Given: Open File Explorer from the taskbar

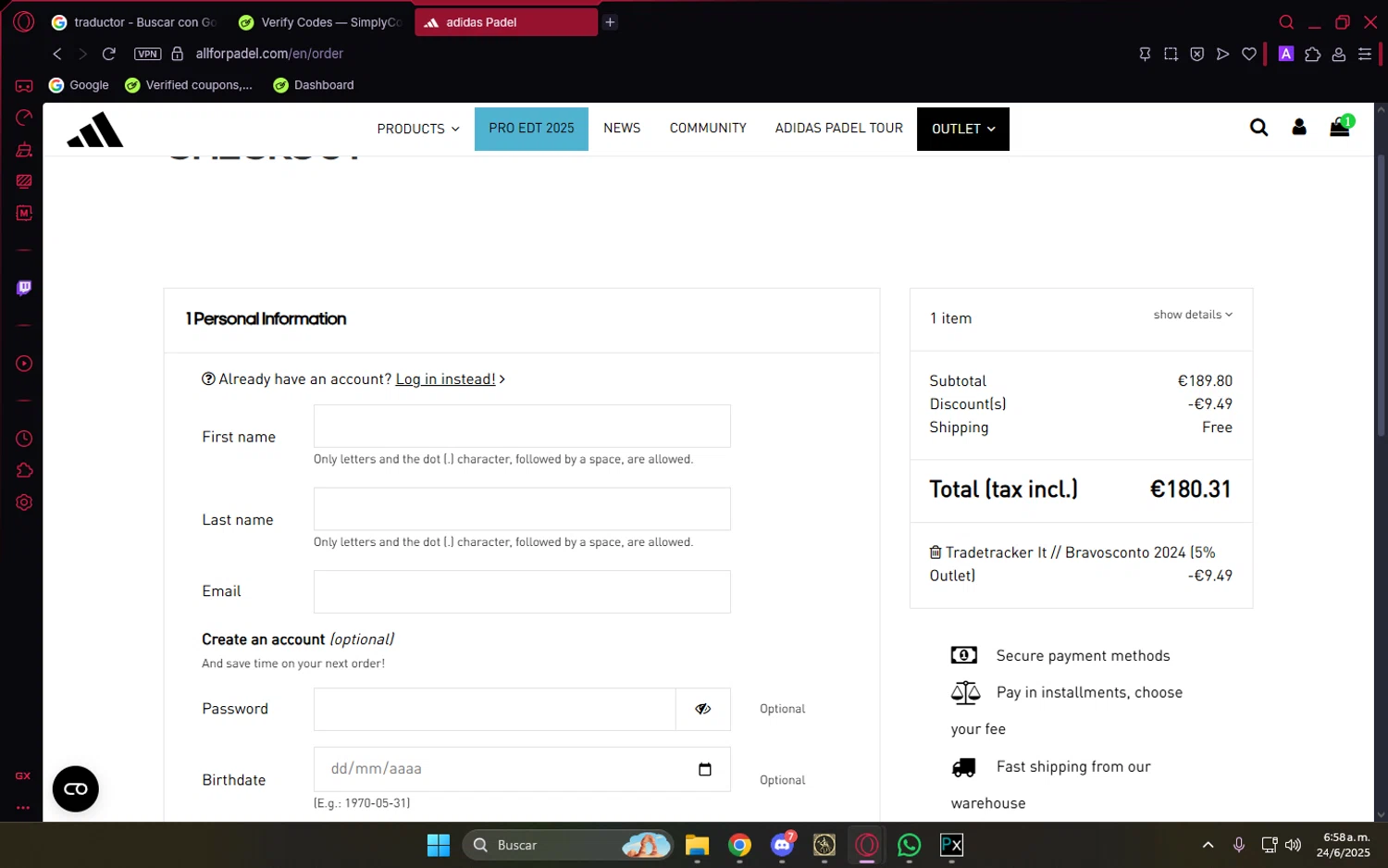Looking at the screenshot, I should (697, 845).
